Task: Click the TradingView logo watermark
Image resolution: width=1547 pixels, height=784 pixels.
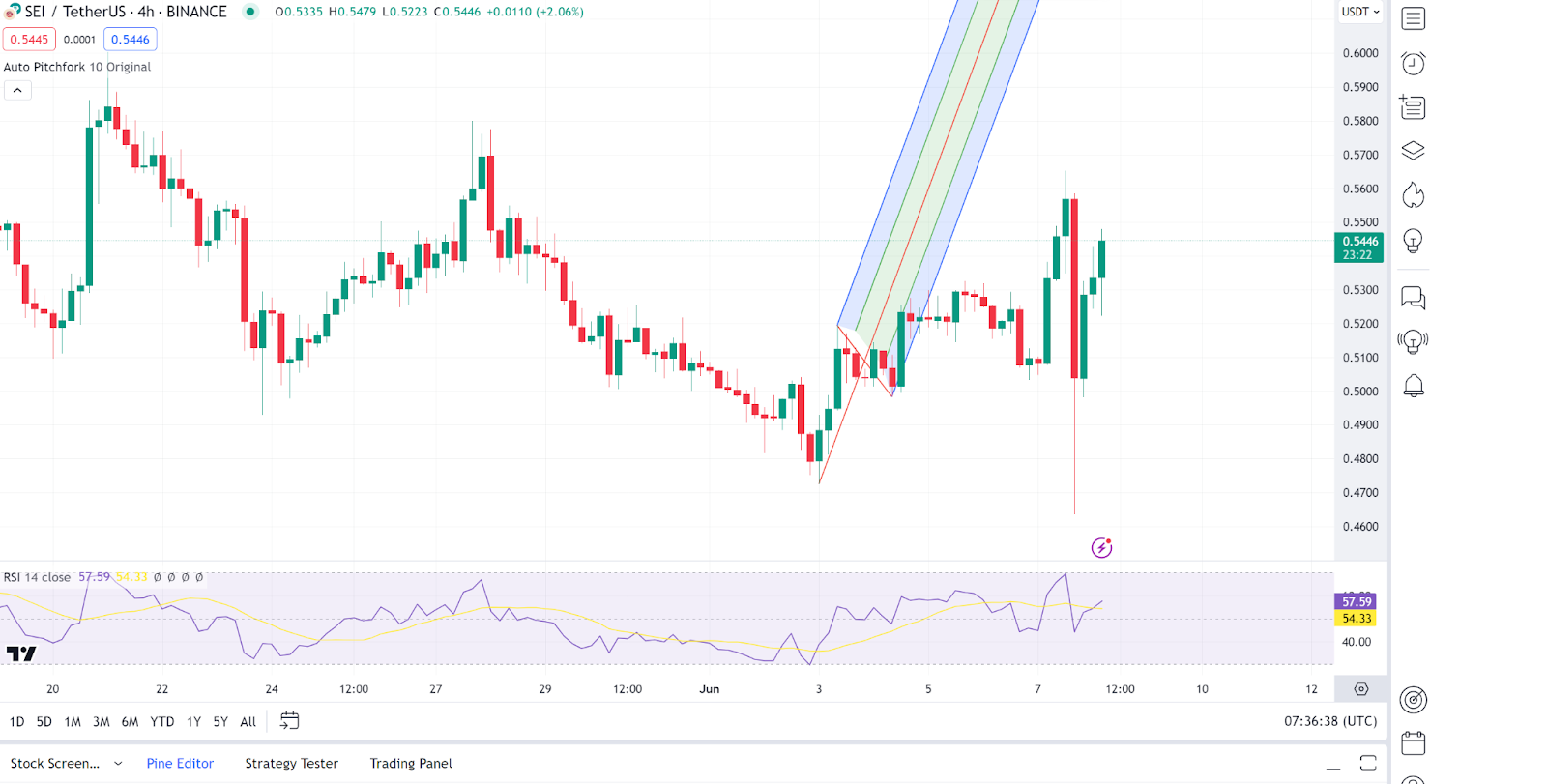Action: pos(21,654)
